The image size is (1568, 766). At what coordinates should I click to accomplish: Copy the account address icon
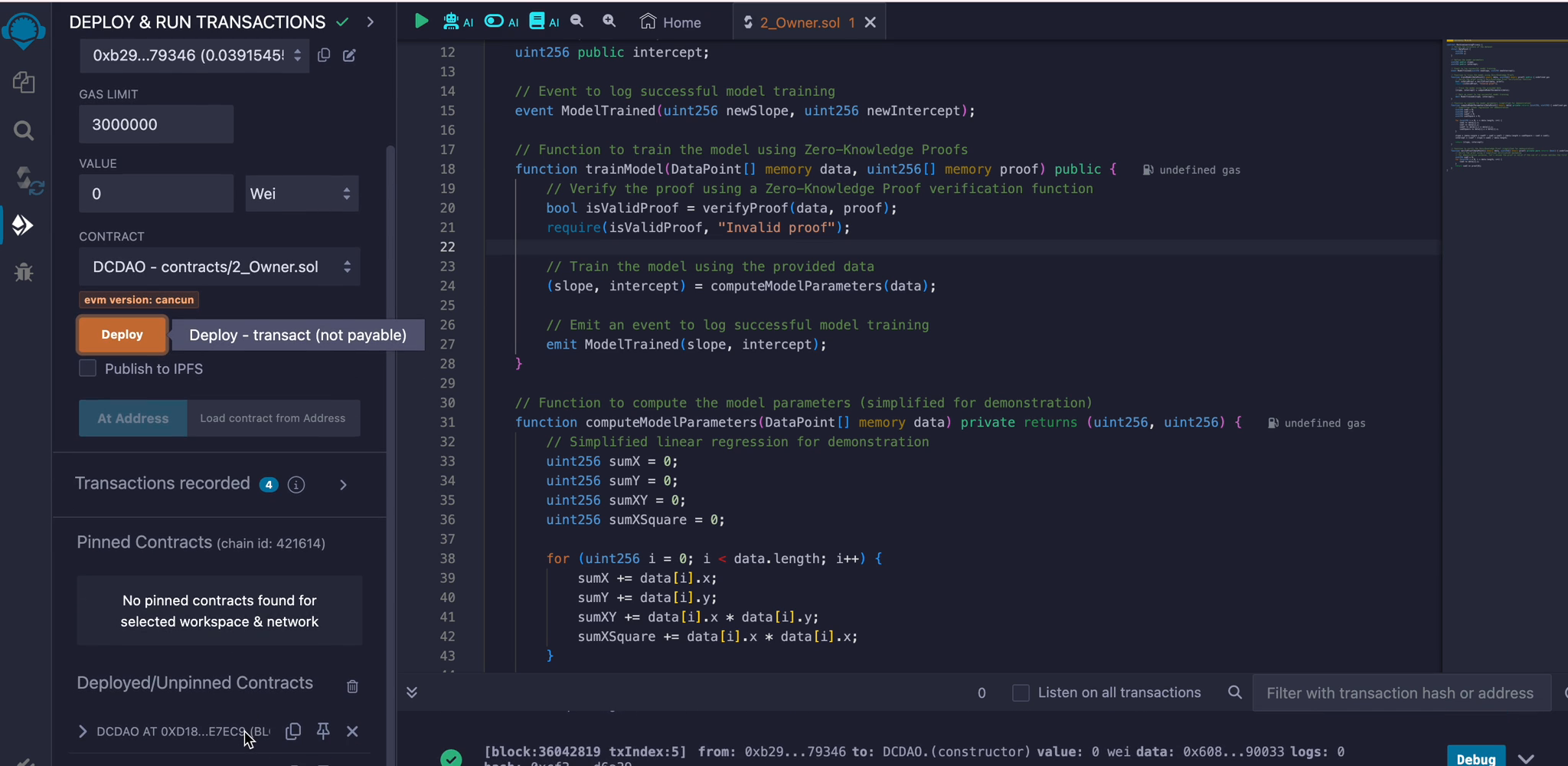[324, 55]
